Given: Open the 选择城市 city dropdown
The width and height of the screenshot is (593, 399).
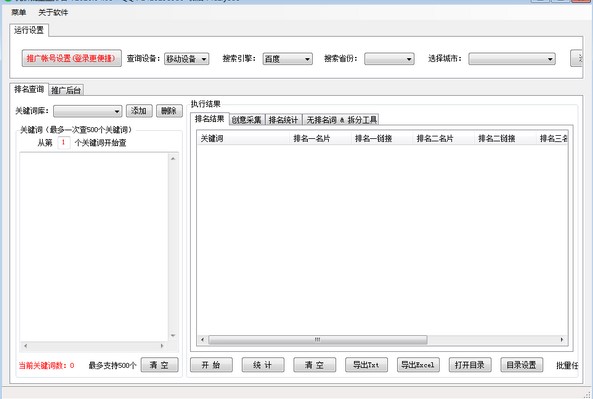Looking at the screenshot, I should (x=512, y=59).
